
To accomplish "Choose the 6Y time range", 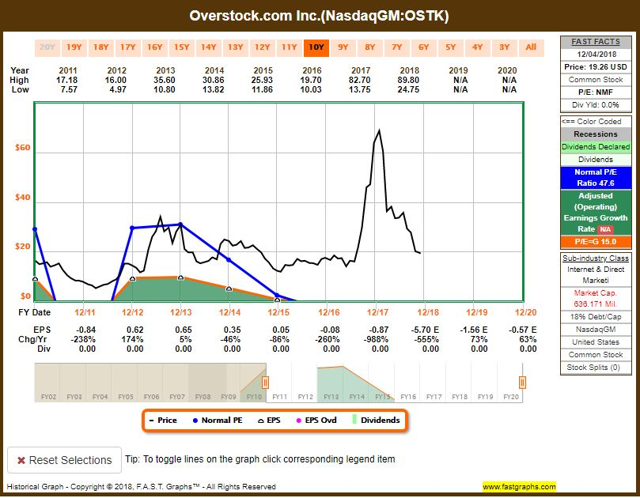I will 424,47.
